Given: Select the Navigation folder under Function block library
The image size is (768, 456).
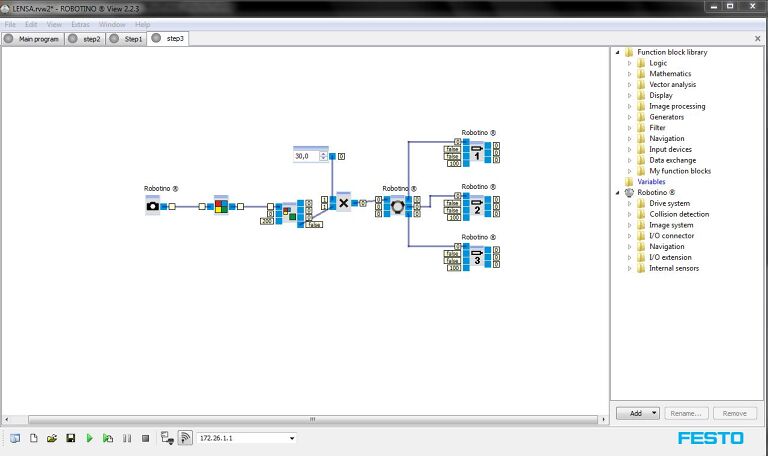Looking at the screenshot, I should 667,139.
